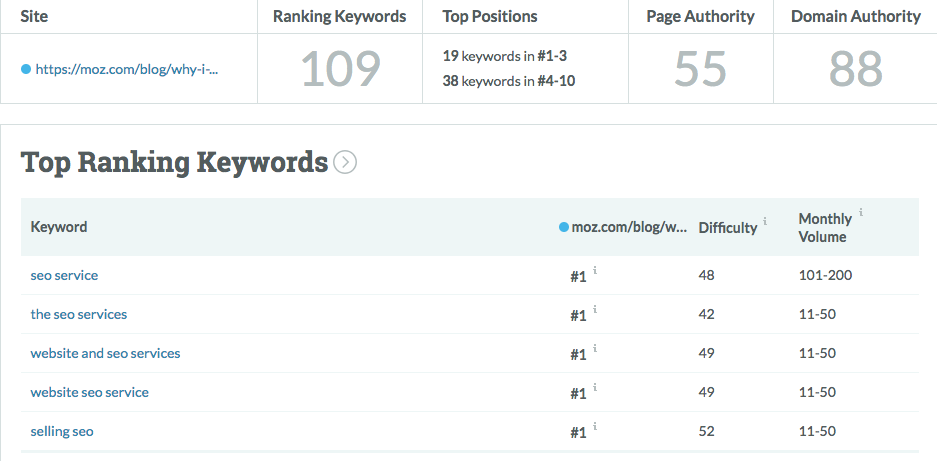937x461 pixels.
Task: Click the Top Ranking Keywords heading
Action: click(x=174, y=162)
